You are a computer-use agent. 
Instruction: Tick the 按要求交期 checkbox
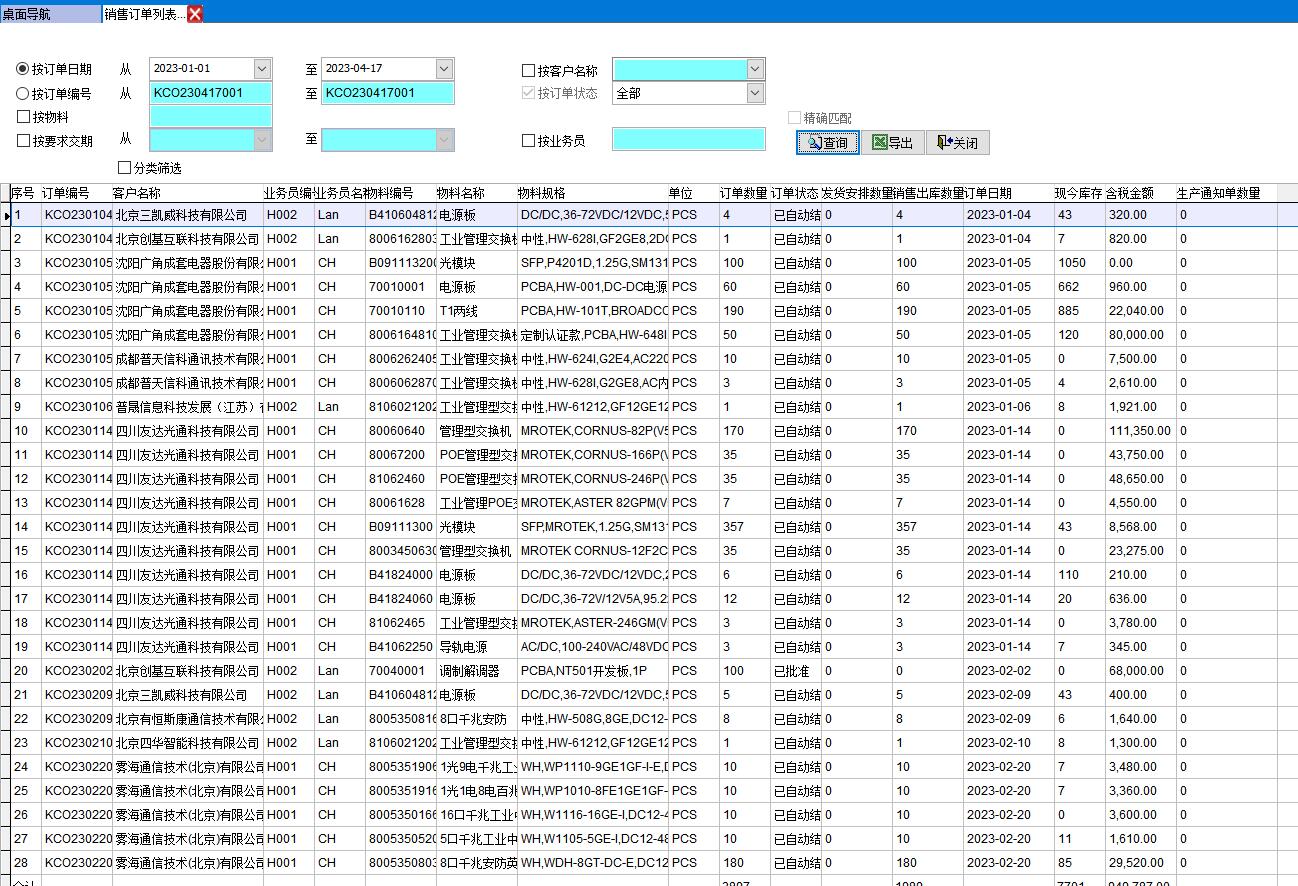pos(23,141)
